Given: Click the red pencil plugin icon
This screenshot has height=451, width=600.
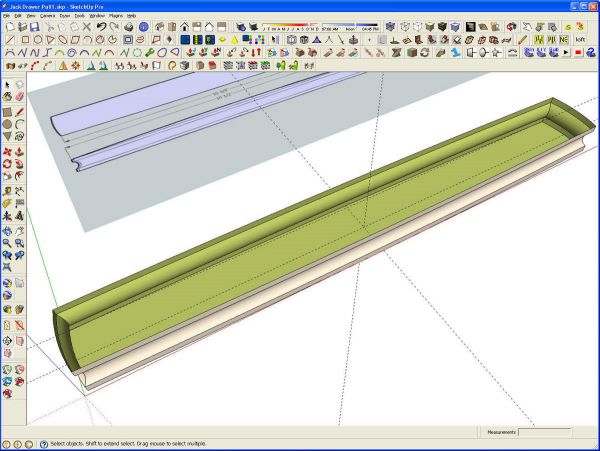Looking at the screenshot, I should pos(523,39).
